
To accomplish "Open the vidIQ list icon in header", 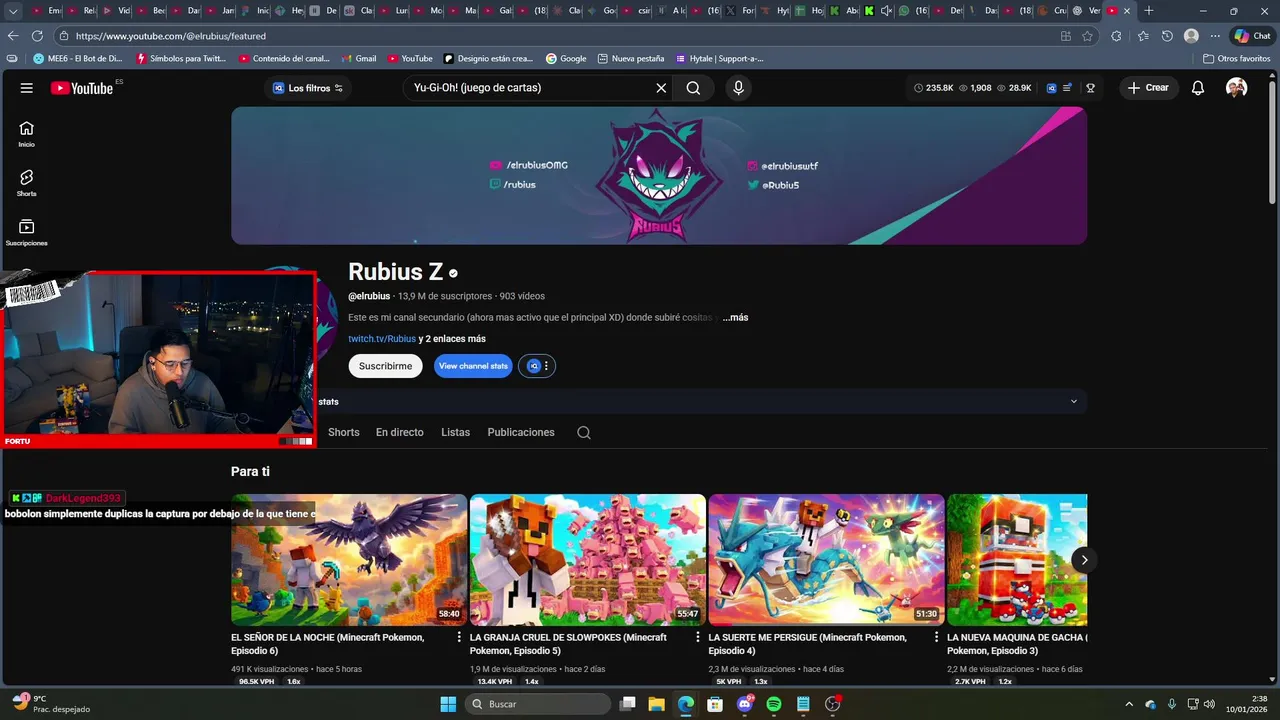I will pos(1068,88).
